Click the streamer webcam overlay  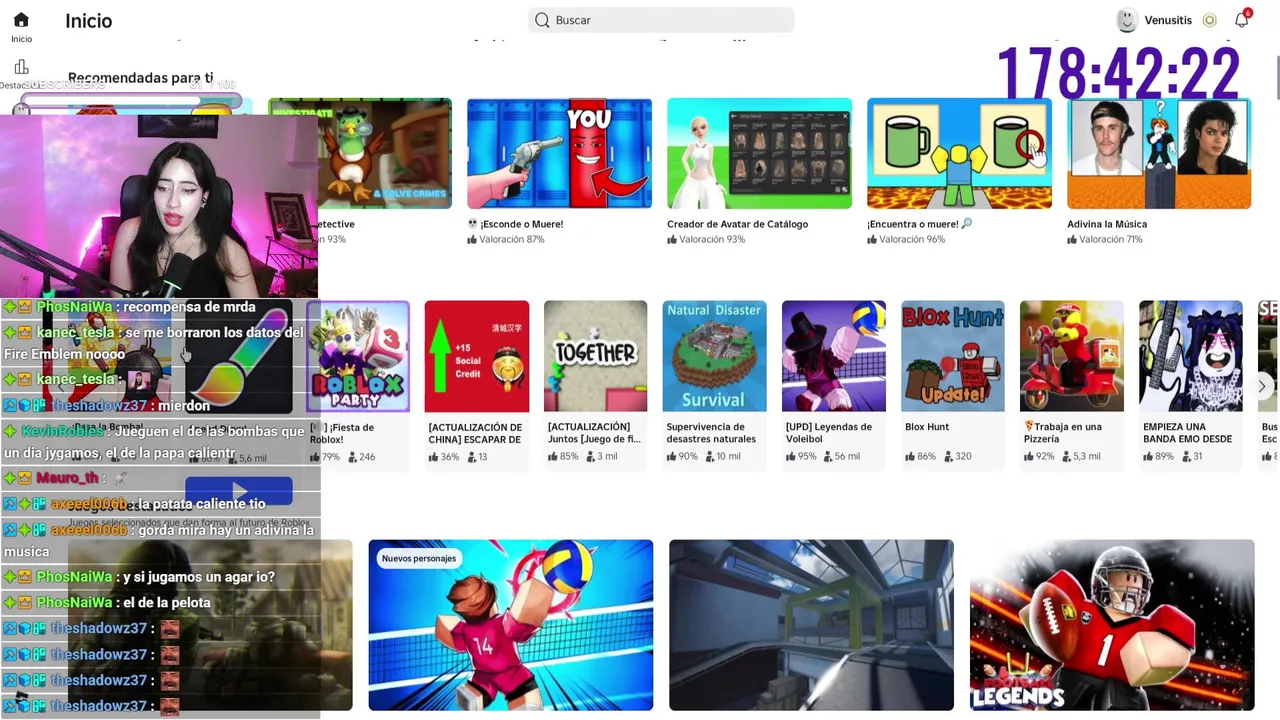point(159,205)
